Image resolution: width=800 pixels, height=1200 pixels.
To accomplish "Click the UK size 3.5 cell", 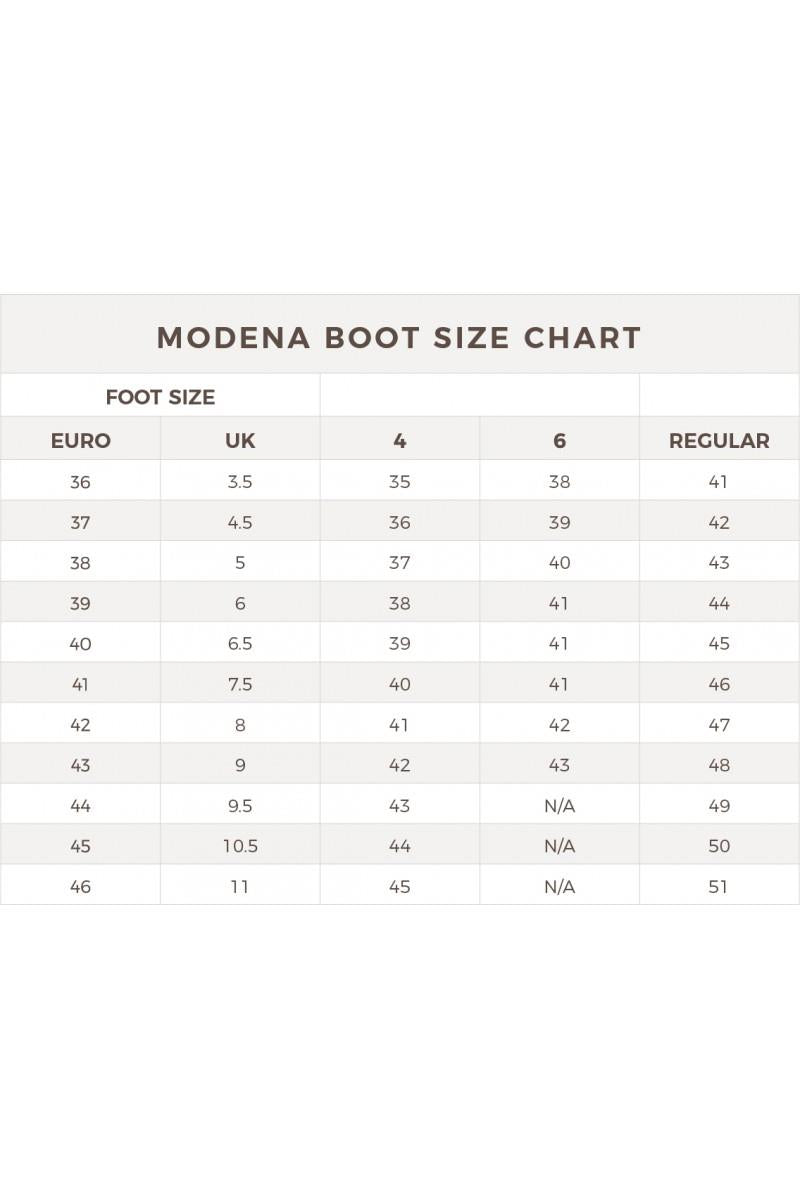I will pyautogui.click(x=240, y=482).
